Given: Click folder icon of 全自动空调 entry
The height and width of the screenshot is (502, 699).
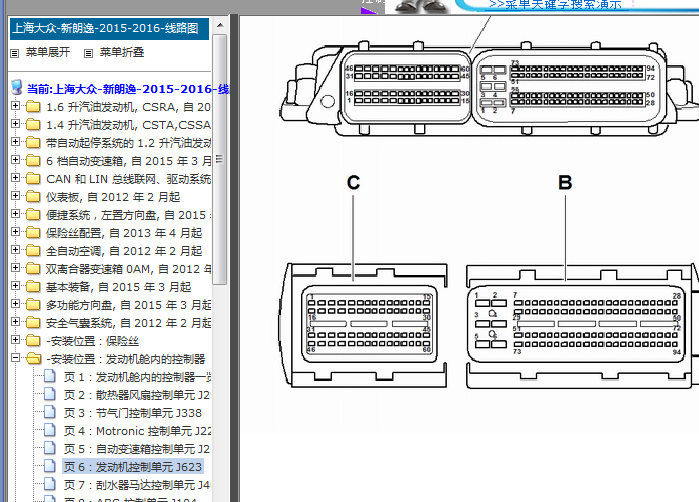Looking at the screenshot, I should (33, 251).
